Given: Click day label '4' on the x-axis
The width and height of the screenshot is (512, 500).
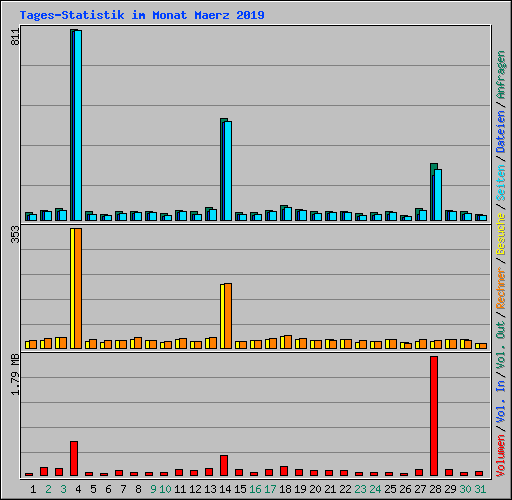Looking at the screenshot, I should point(78,489).
